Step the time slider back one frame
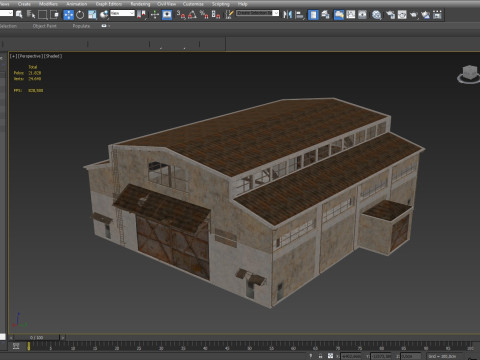Image resolution: width=480 pixels, height=360 pixels. (x=11, y=338)
